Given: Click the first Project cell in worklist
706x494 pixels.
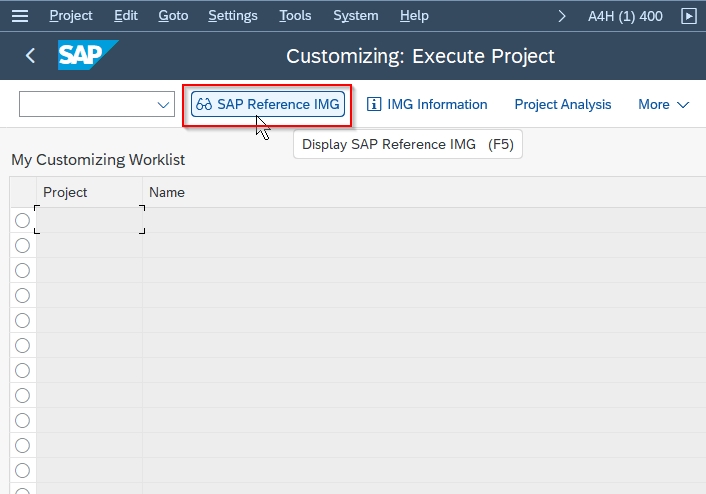Looking at the screenshot, I should (90, 220).
